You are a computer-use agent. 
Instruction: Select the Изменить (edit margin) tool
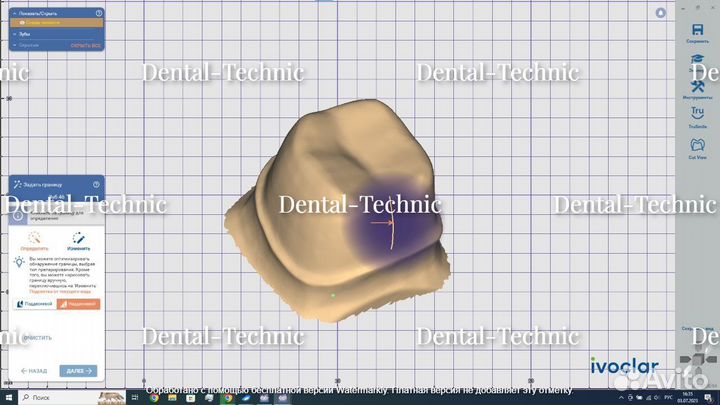point(78,240)
